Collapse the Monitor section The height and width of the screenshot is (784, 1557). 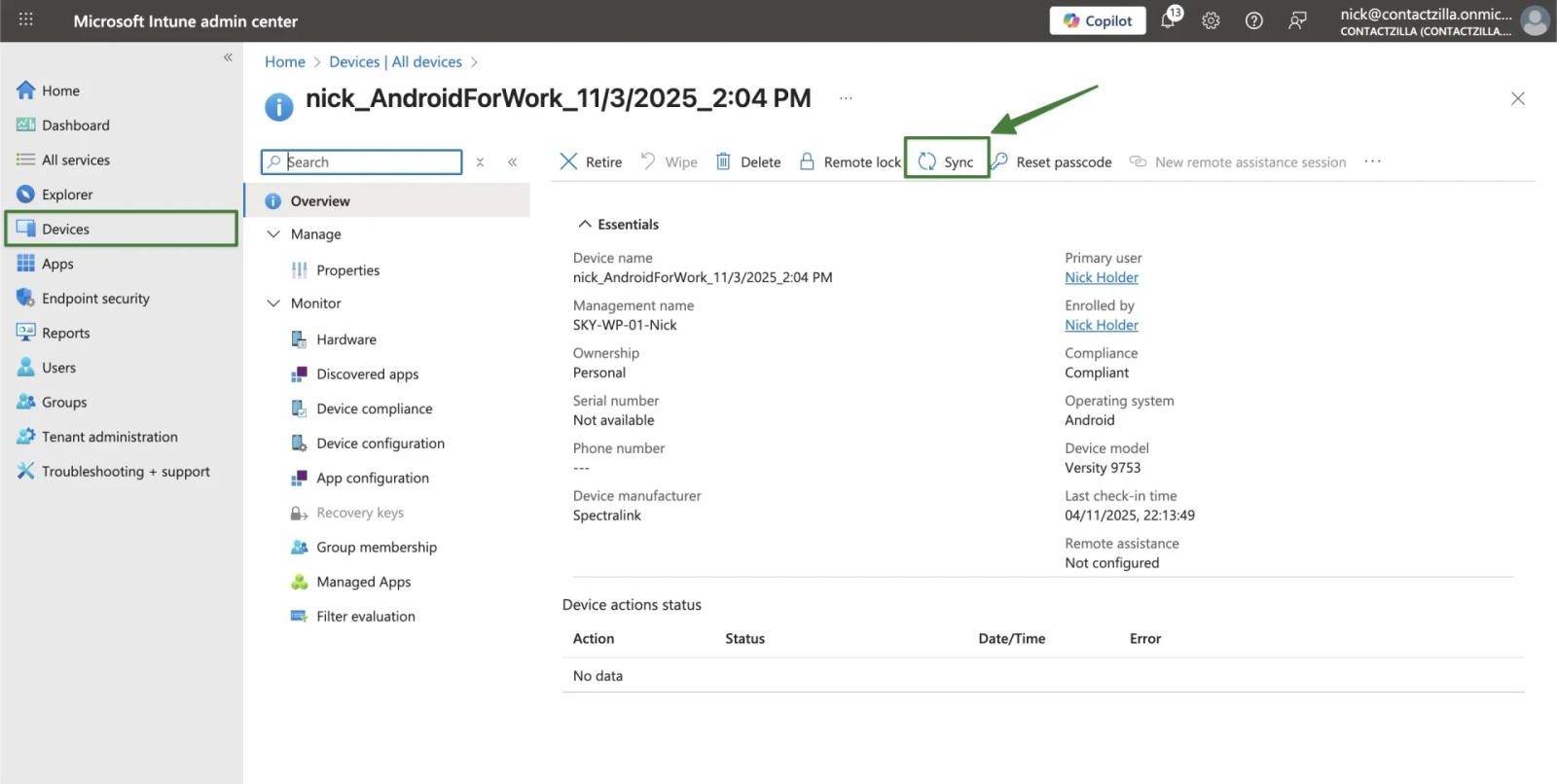pyautogui.click(x=273, y=303)
